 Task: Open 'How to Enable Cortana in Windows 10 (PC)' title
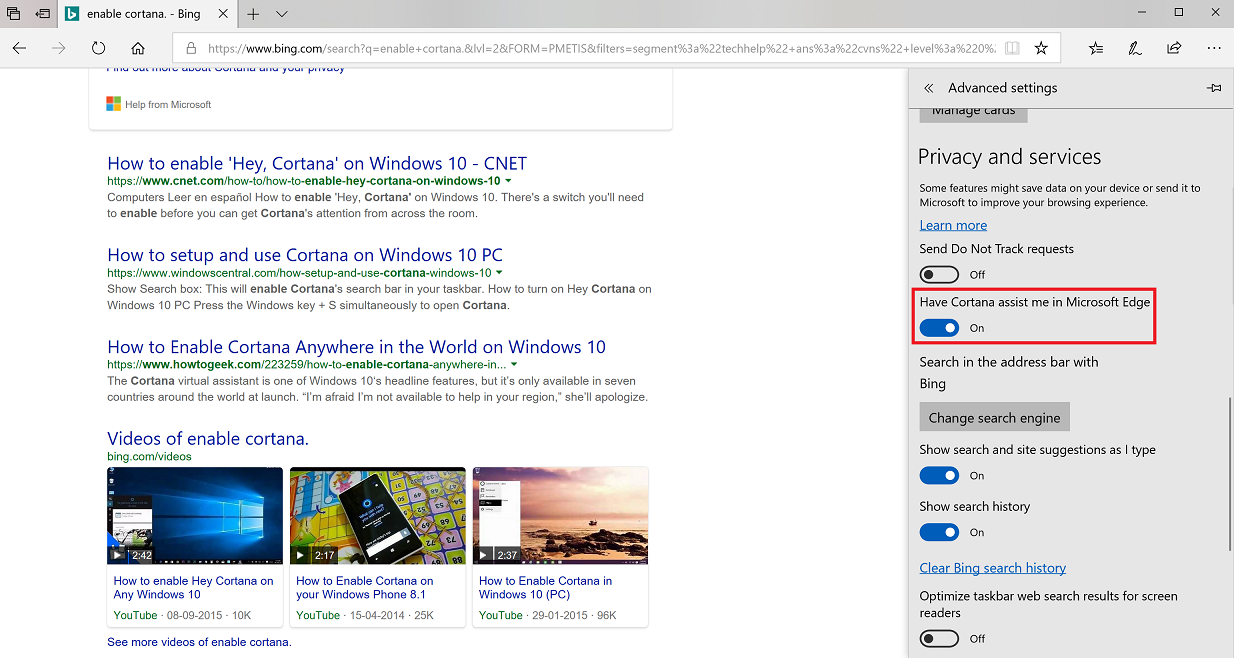[x=546, y=587]
